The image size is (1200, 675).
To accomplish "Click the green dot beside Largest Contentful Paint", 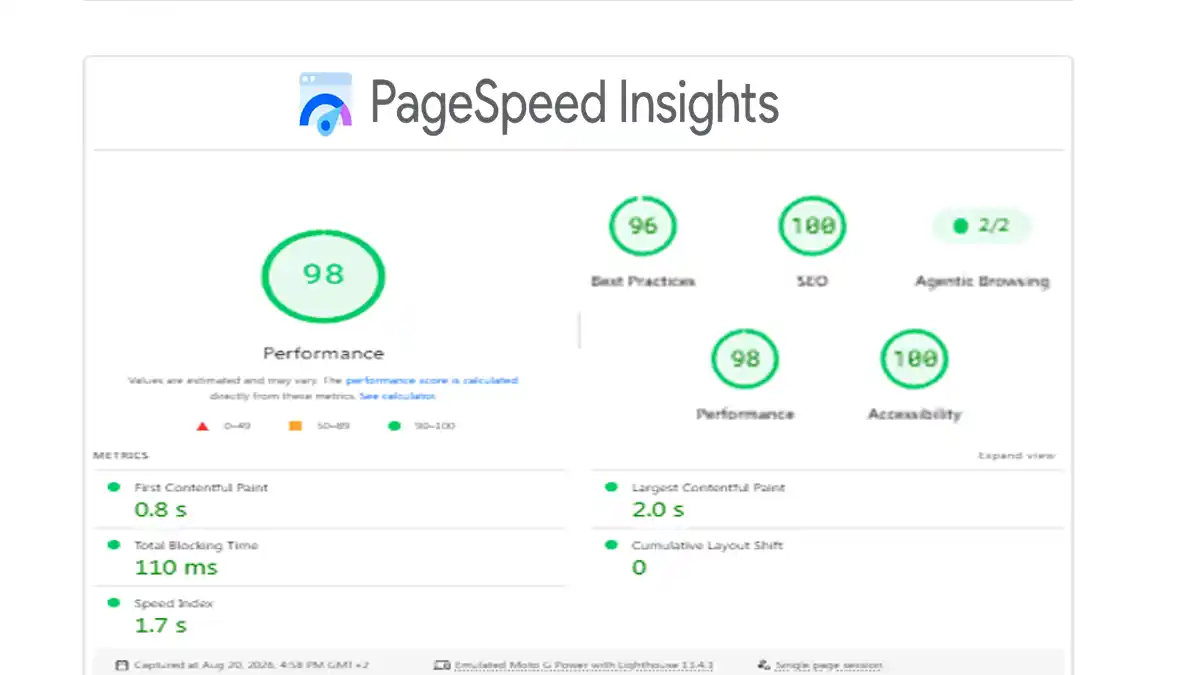I will [x=611, y=488].
